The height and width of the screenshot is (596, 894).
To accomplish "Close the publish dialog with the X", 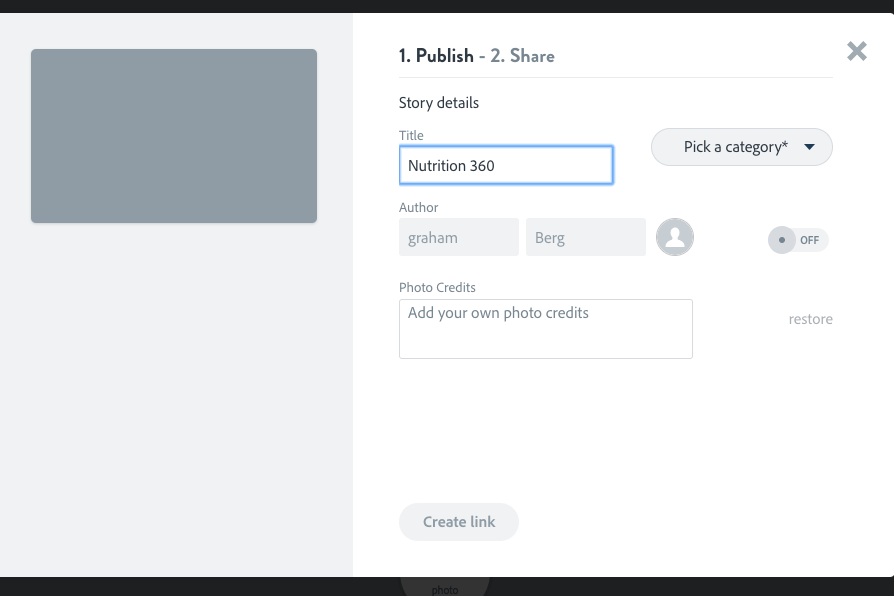I will (x=856, y=51).
